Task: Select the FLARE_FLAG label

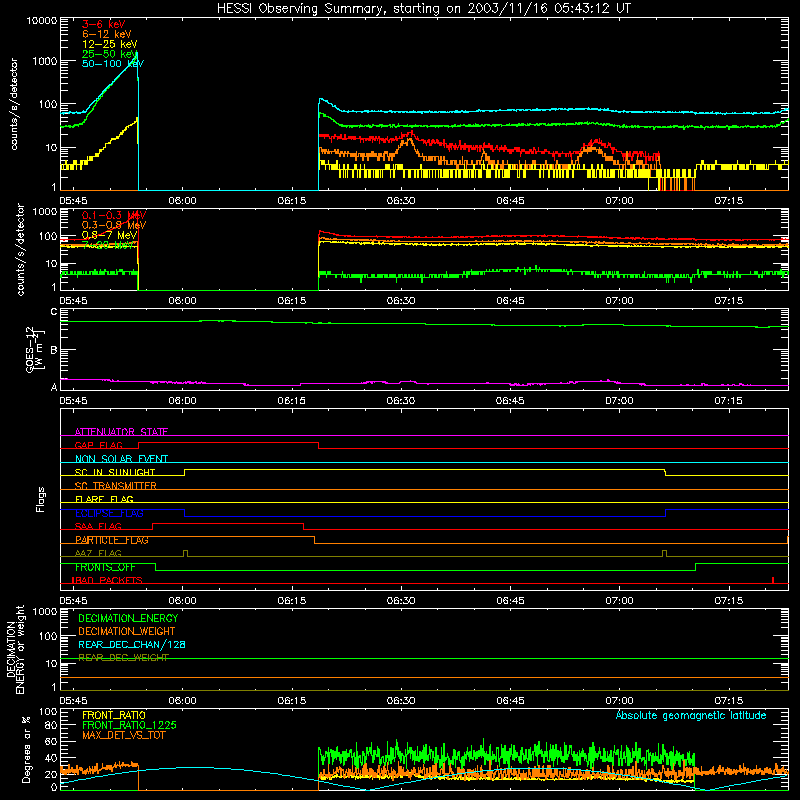Action: tap(104, 499)
